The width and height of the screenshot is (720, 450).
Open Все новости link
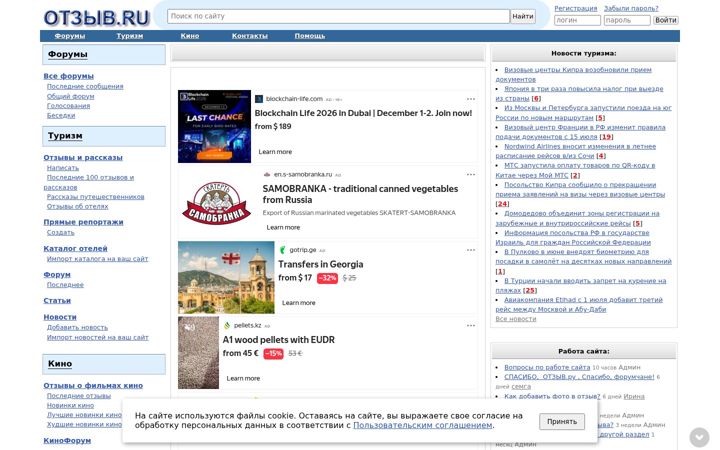[x=516, y=319]
